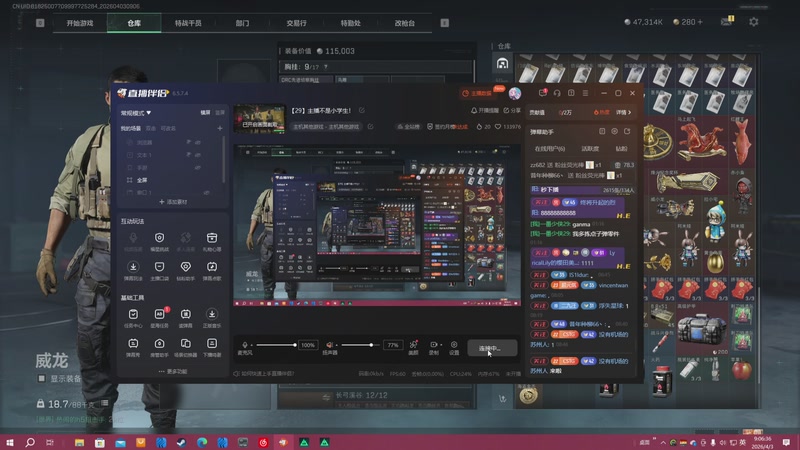Screen dimensions: 800x450
Task: Open the hamburger menu in 直播伴侣 title bar
Action: [585, 93]
